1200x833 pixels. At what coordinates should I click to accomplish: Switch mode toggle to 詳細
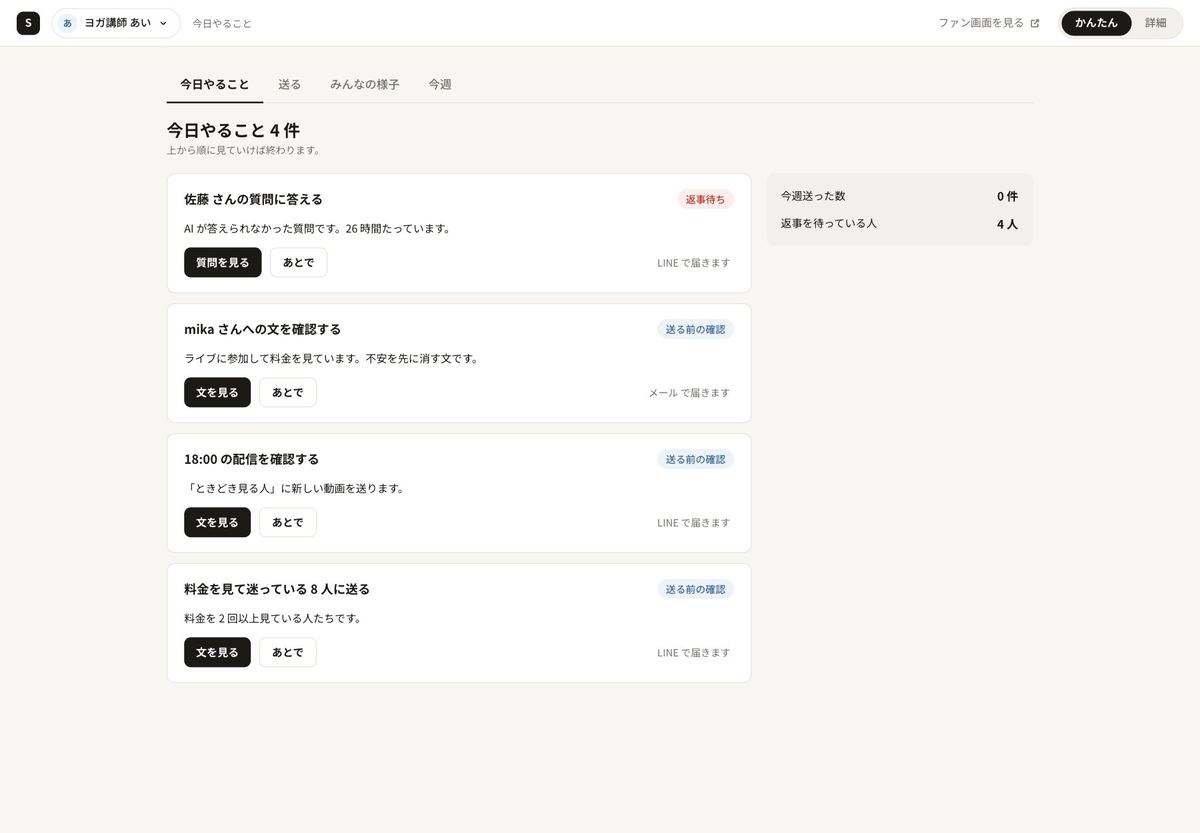1155,23
